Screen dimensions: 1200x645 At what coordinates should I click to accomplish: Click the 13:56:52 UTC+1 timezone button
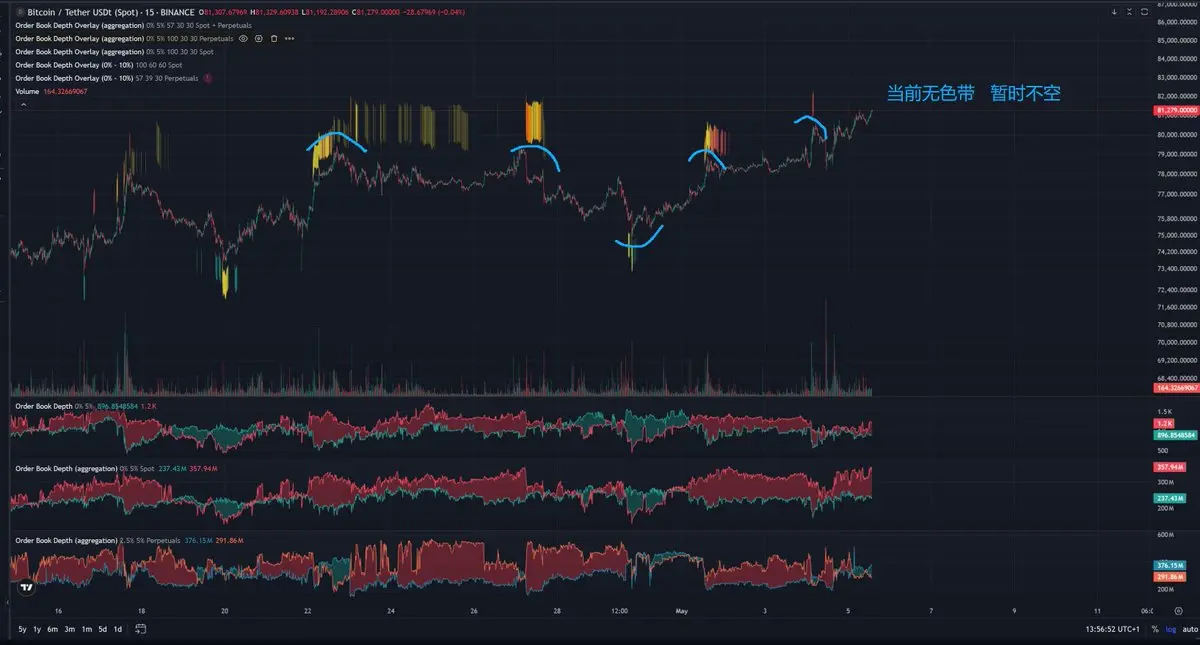click(1112, 629)
